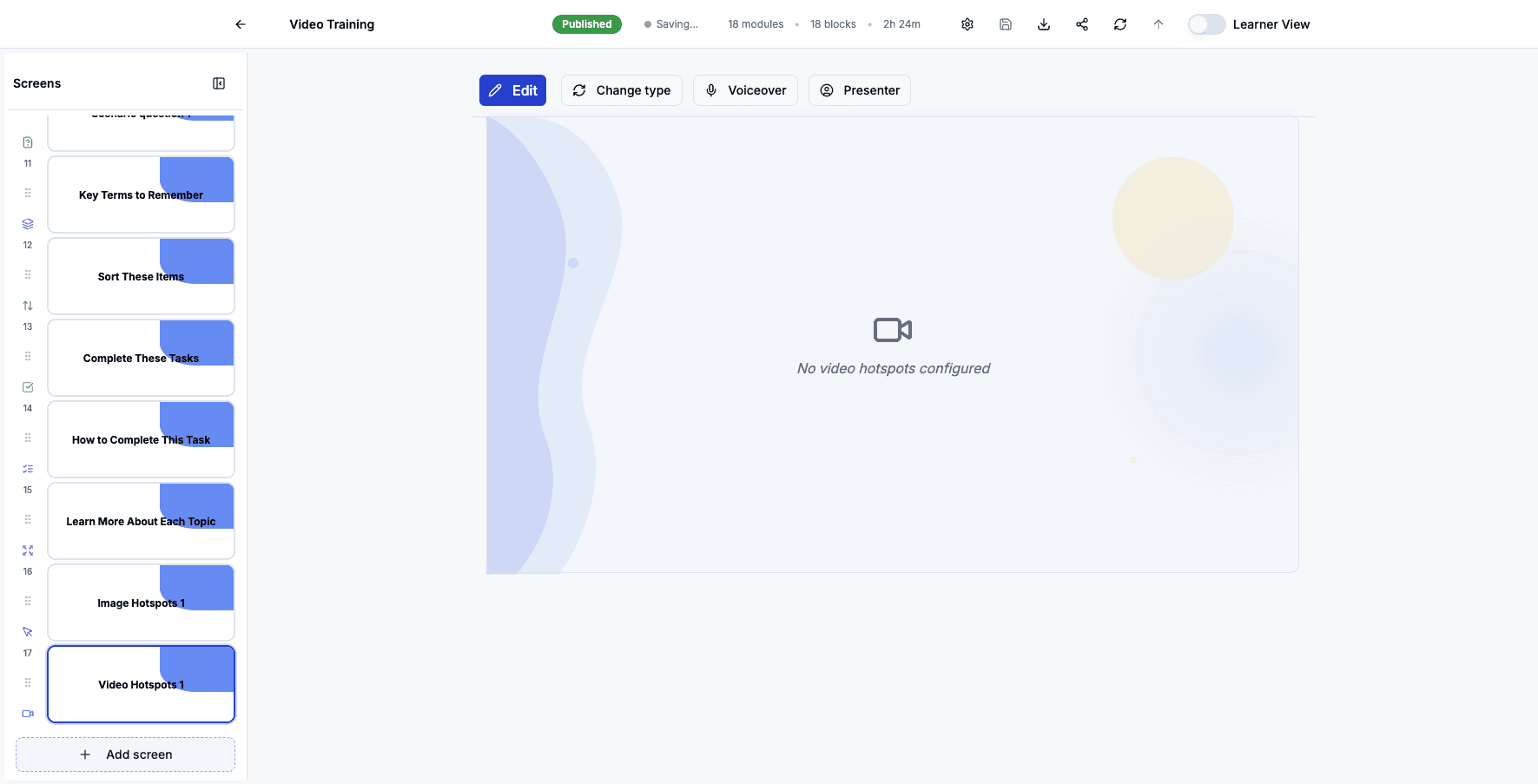The image size is (1538, 784).
Task: Click the checkbox icon beside Complete These Tasks
Action: (27, 386)
